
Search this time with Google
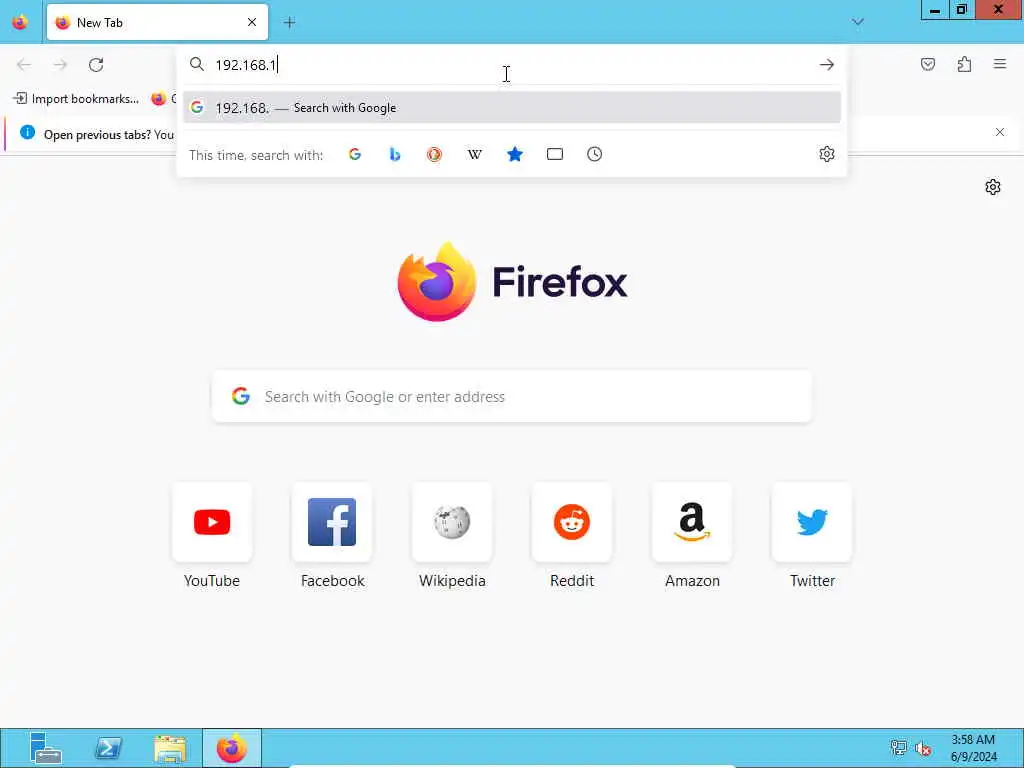pos(355,154)
